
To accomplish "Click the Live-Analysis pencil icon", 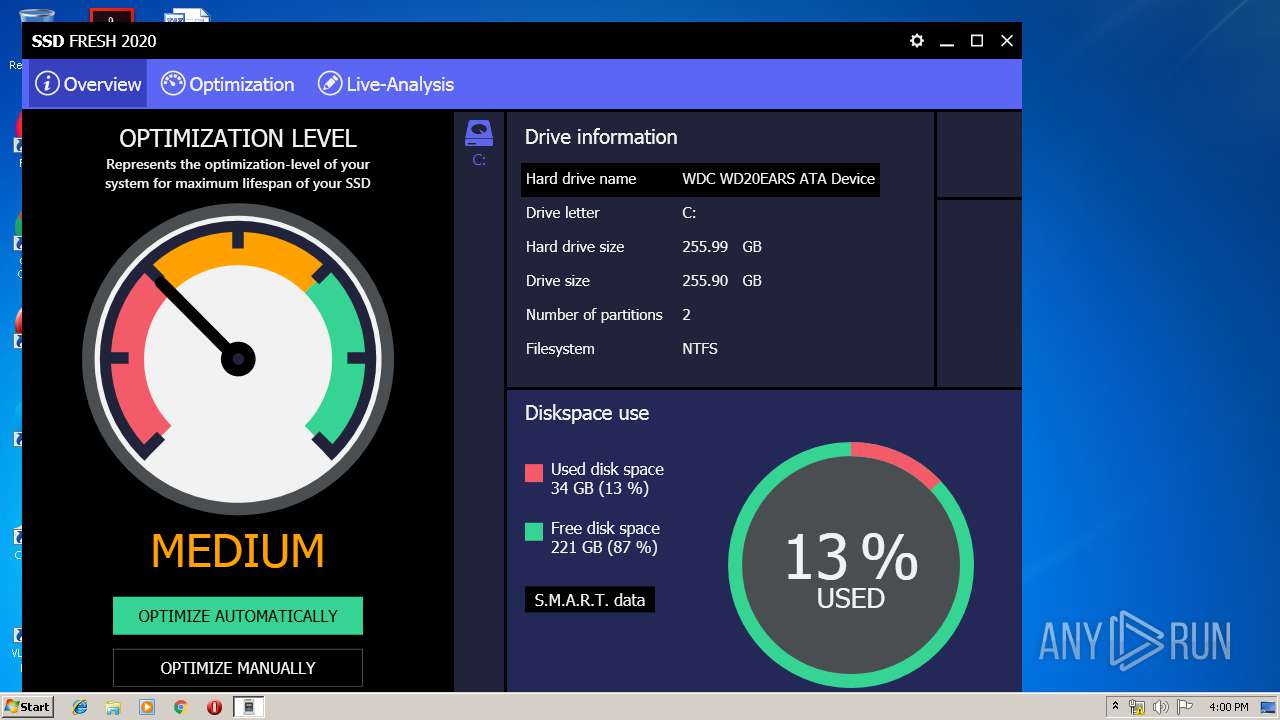I will pyautogui.click(x=329, y=83).
